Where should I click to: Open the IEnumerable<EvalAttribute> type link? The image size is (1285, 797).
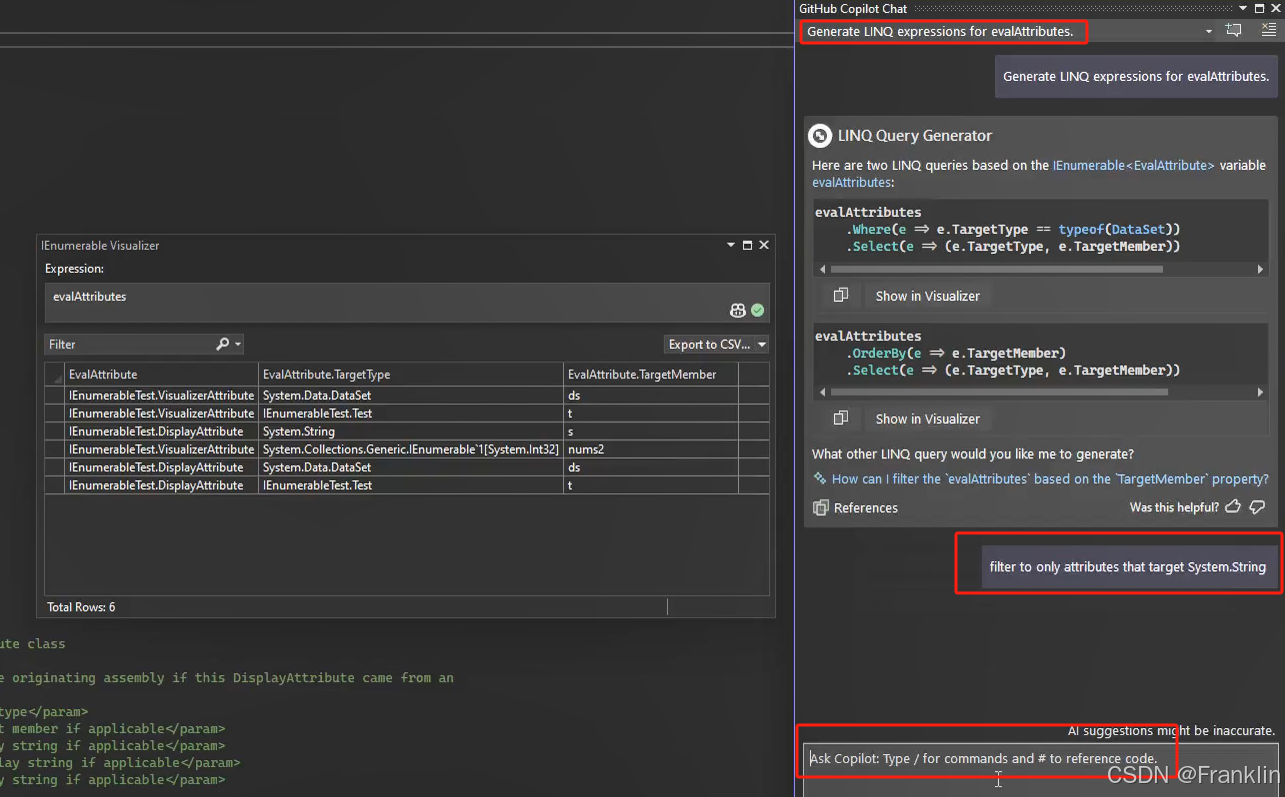pyautogui.click(x=1134, y=165)
